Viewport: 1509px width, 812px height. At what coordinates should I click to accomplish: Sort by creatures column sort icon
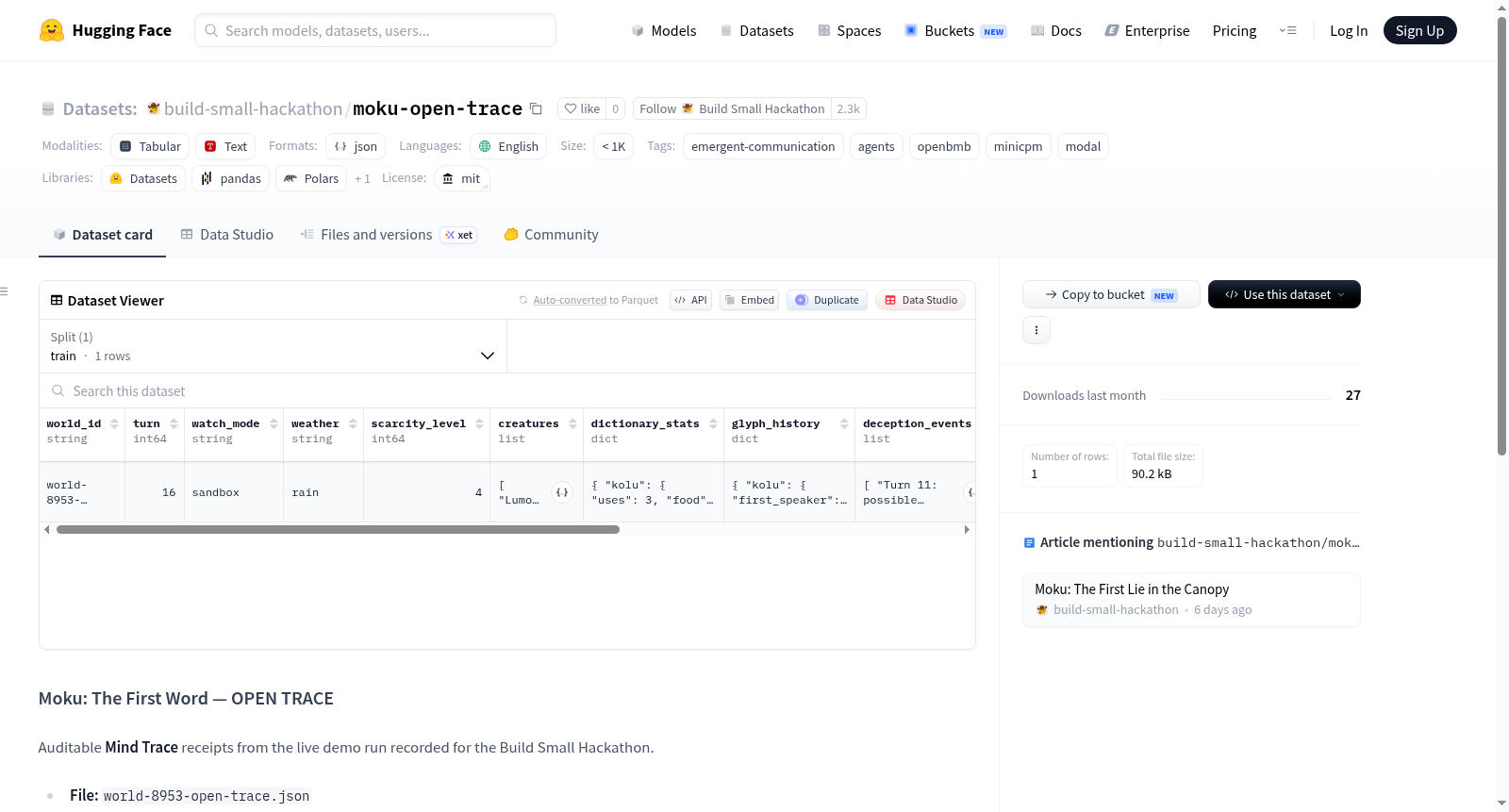pos(573,423)
